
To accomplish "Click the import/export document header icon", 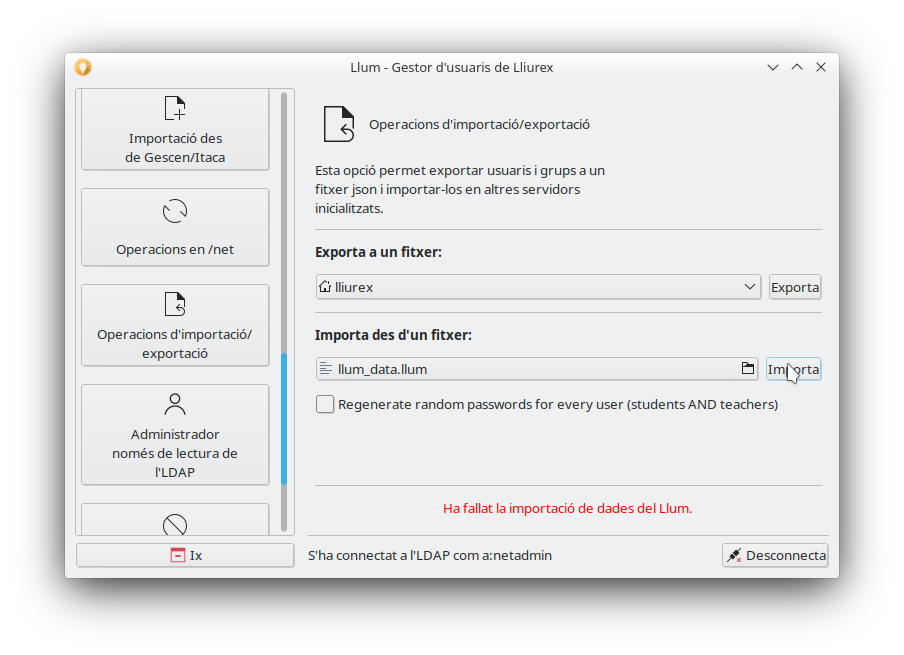I will [x=339, y=124].
